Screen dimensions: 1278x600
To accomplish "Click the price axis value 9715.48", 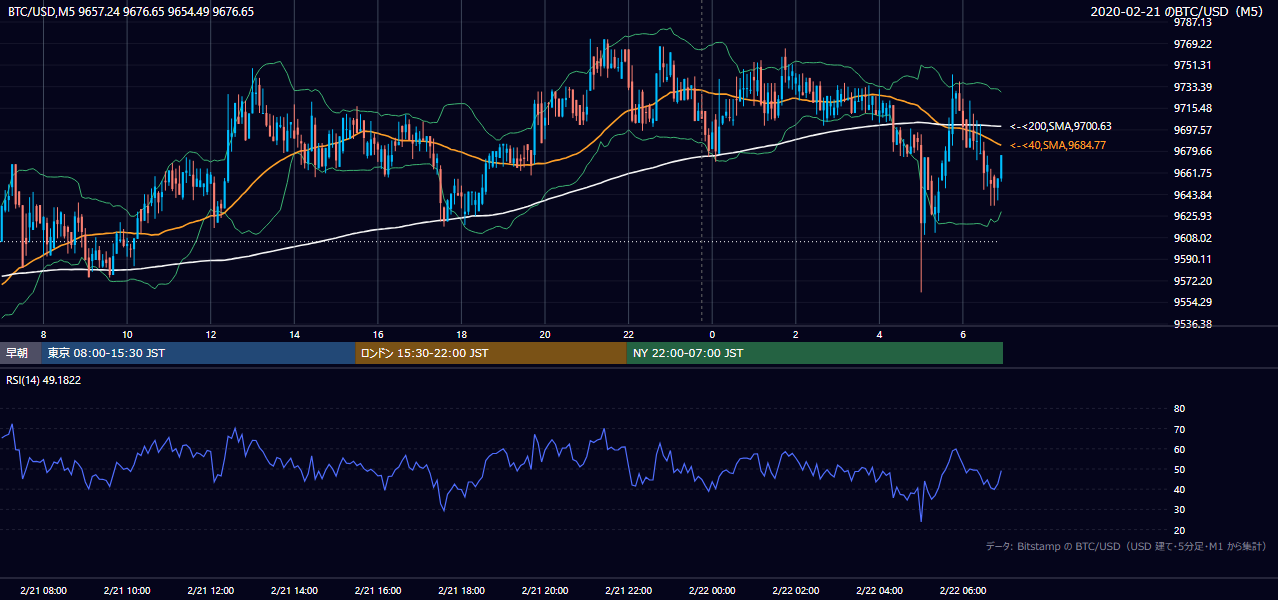I will [x=1193, y=108].
